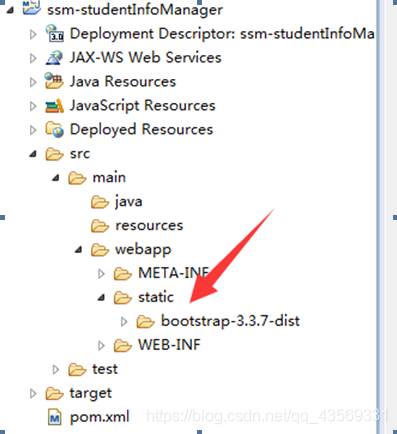This screenshot has width=397, height=434.
Task: Select the ssm-studentInfoManager project label
Action: click(135, 9)
